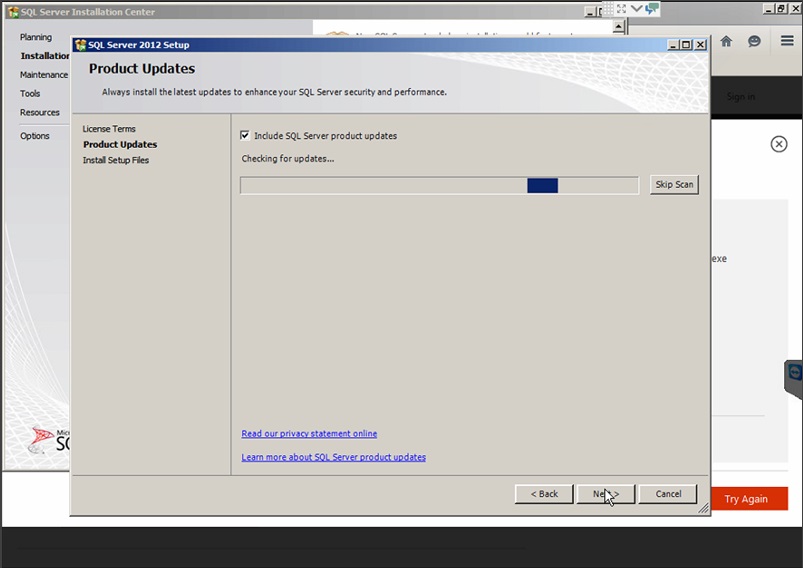Minimize the SQL Server 2012 Setup window

click(x=673, y=45)
